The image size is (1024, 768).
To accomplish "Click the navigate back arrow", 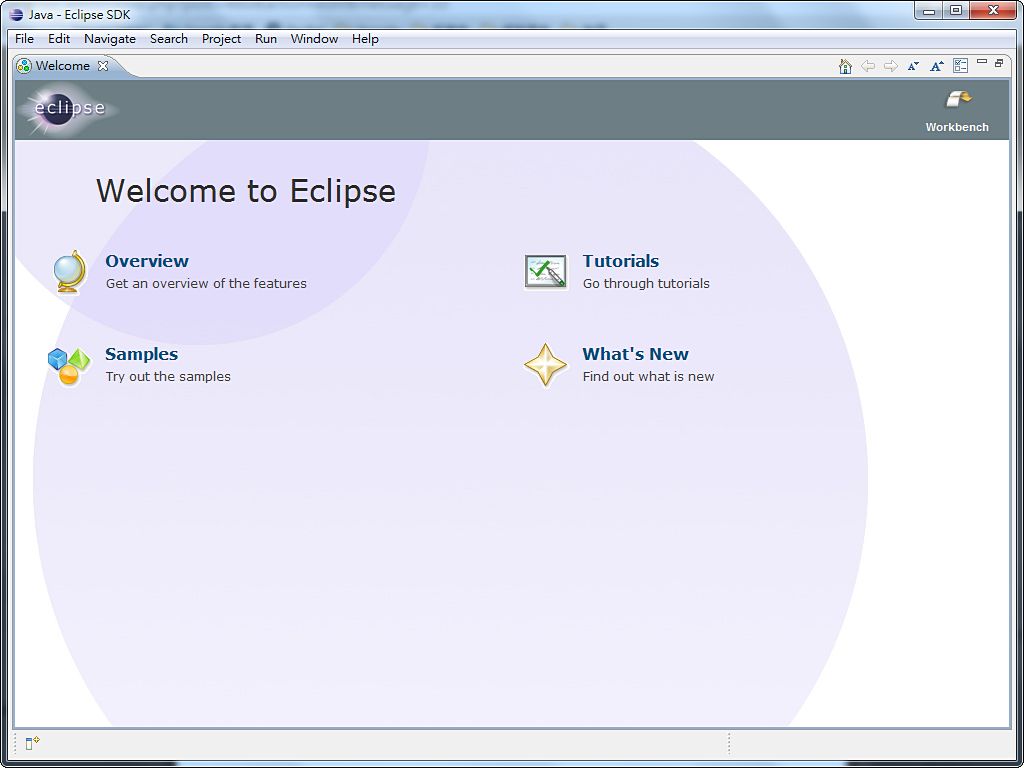I will tap(868, 66).
